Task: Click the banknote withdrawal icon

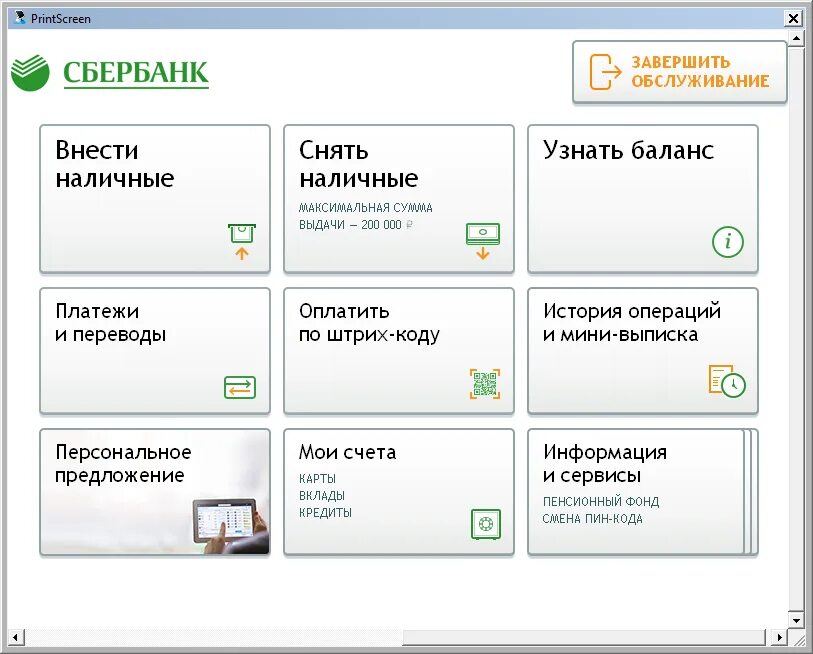Action: pyautogui.click(x=483, y=241)
